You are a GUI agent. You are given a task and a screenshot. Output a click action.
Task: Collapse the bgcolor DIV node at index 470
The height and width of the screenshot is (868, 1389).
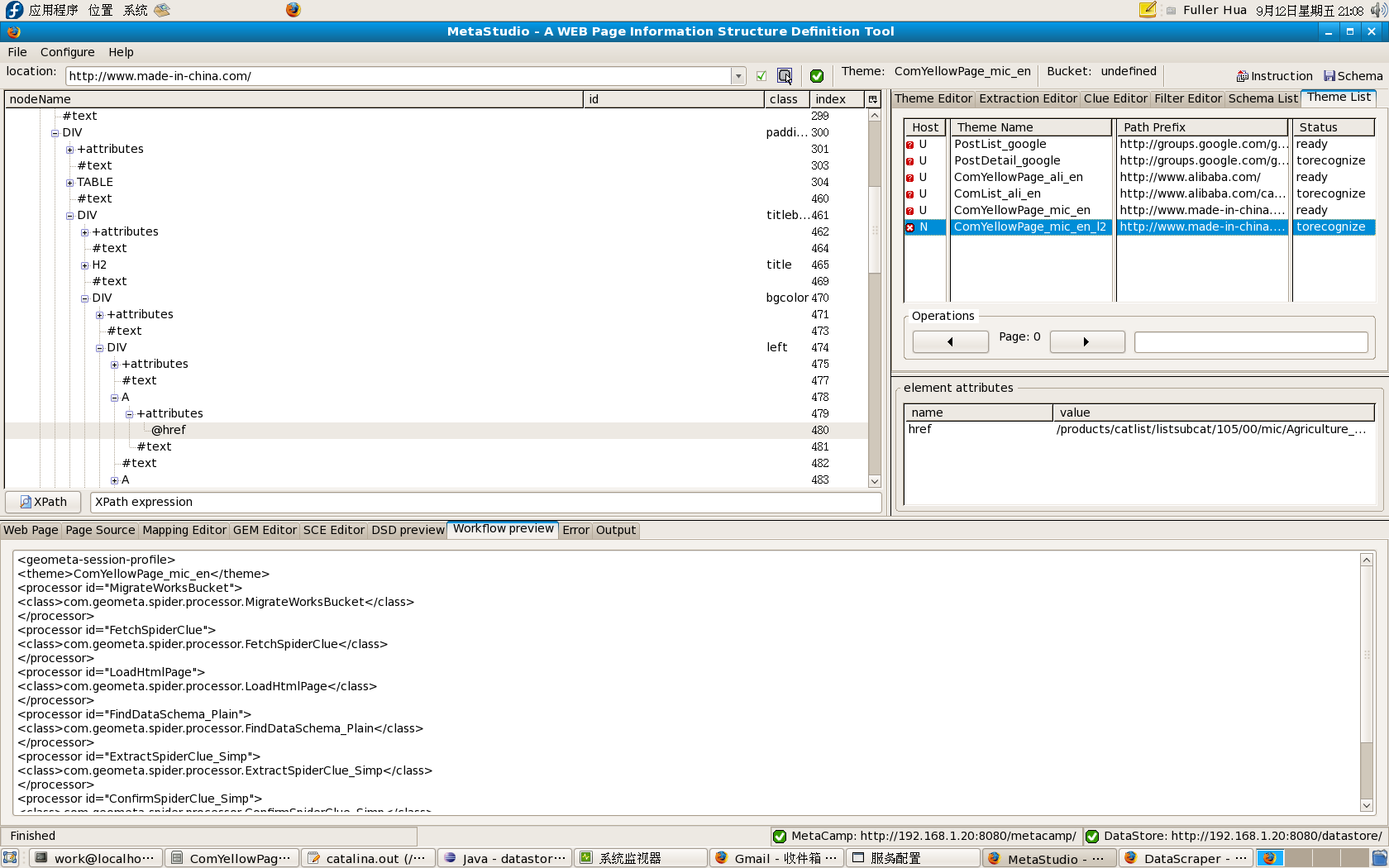(x=85, y=298)
